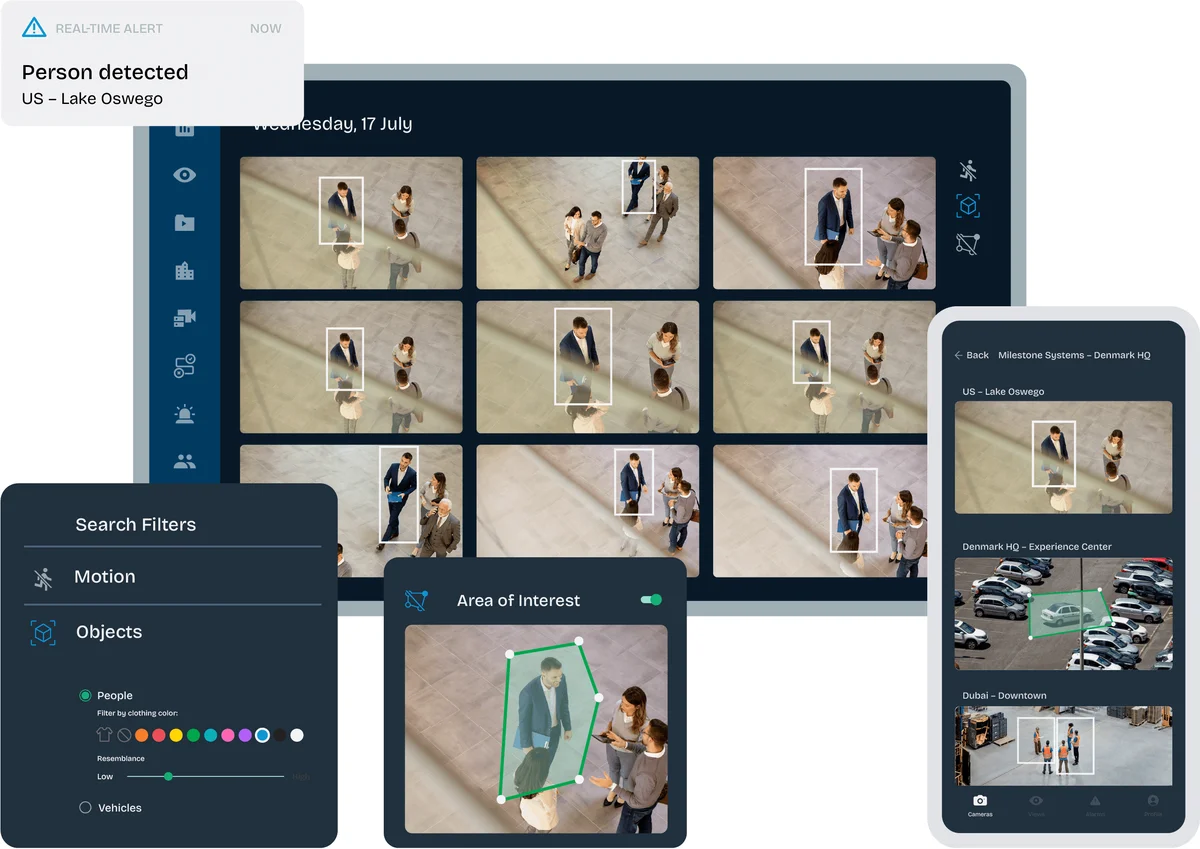Click the eye icon in left sidebar

(x=184, y=175)
